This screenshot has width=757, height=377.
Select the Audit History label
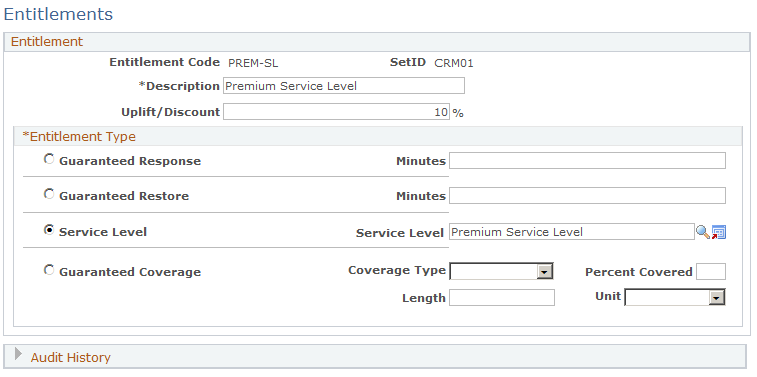(70, 357)
